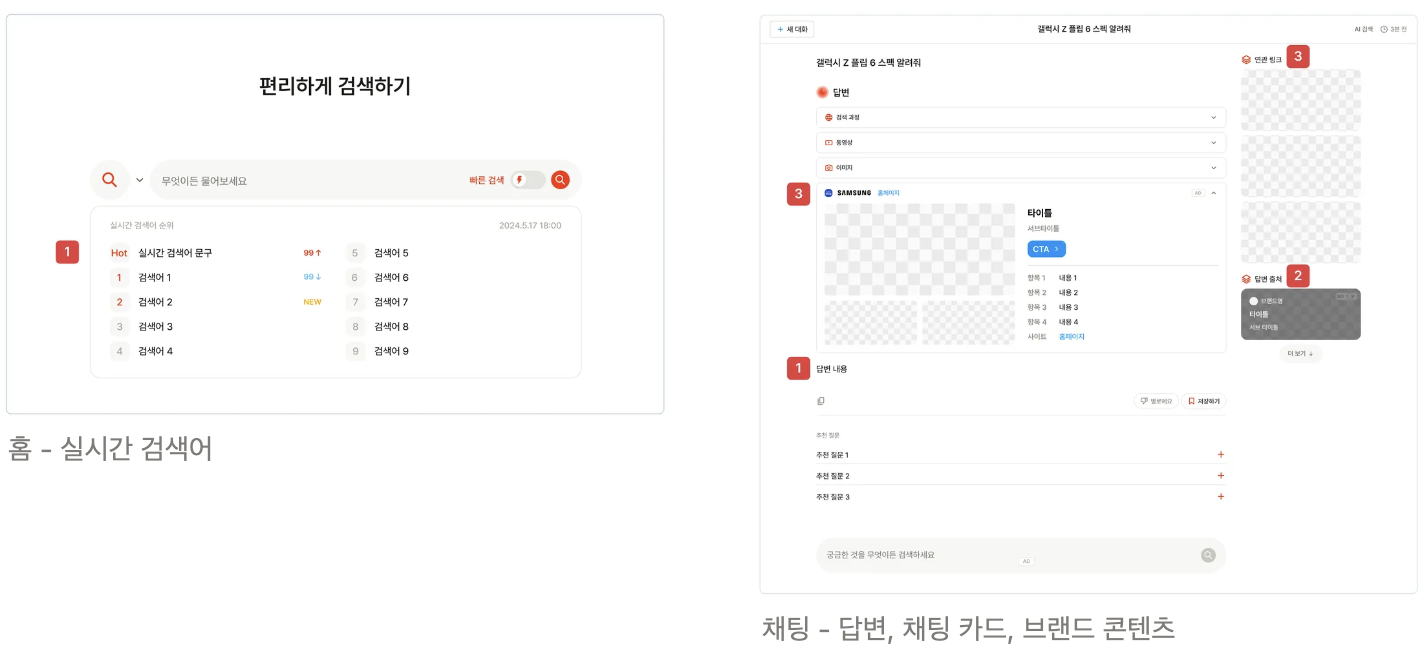
Task: Select trending keyword 검색어 5
Action: (x=391, y=253)
